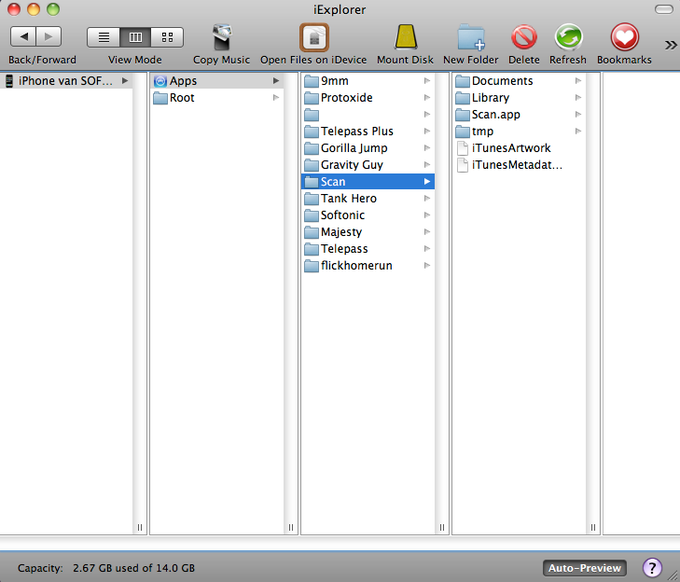This screenshot has width=680, height=582.
Task: Select the Gravity Guy folder
Action: (x=368, y=165)
